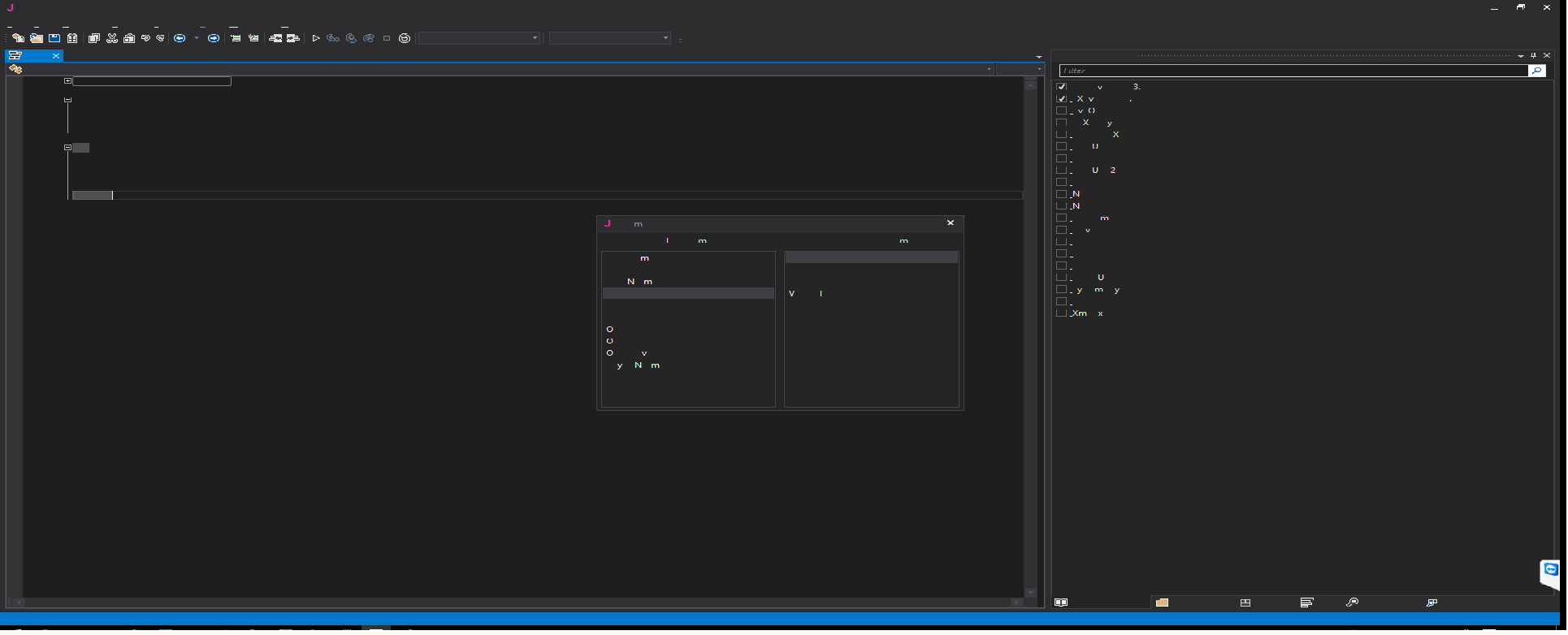The width and height of the screenshot is (1568, 635).
Task: Click the Stop square icon in toolbar
Action: [x=387, y=38]
